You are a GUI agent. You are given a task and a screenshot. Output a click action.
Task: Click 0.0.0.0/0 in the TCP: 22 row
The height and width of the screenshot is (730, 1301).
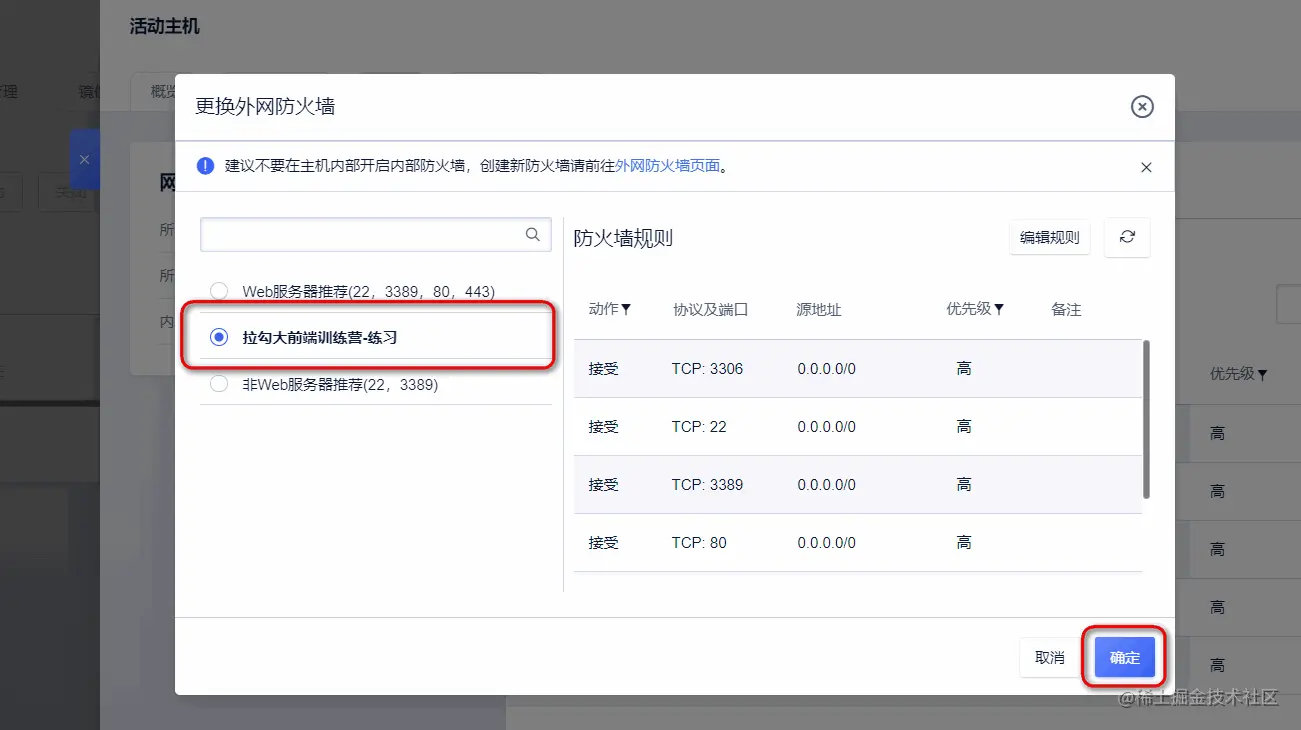[x=826, y=427]
